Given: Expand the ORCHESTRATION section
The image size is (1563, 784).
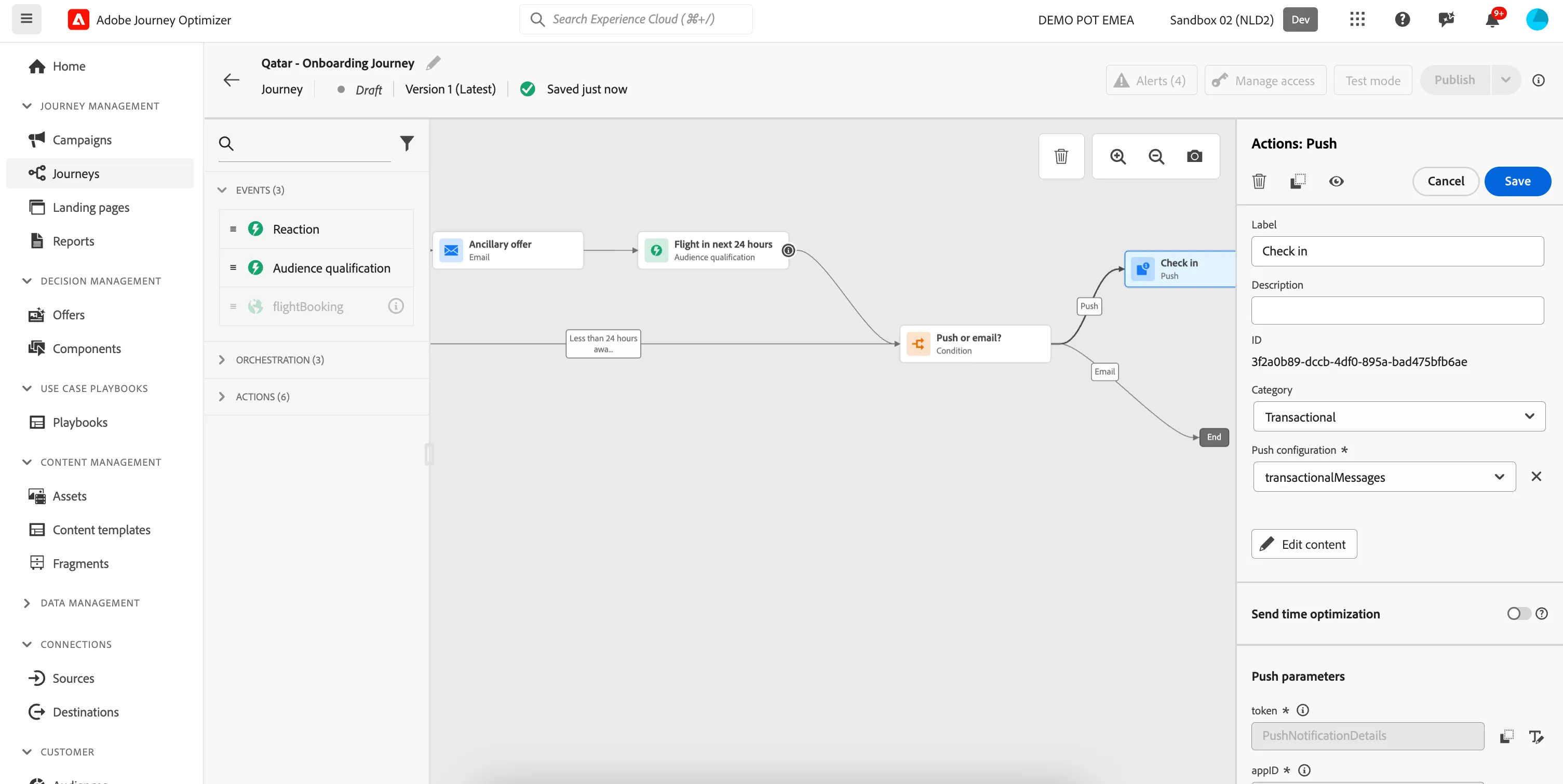Looking at the screenshot, I should tap(221, 360).
